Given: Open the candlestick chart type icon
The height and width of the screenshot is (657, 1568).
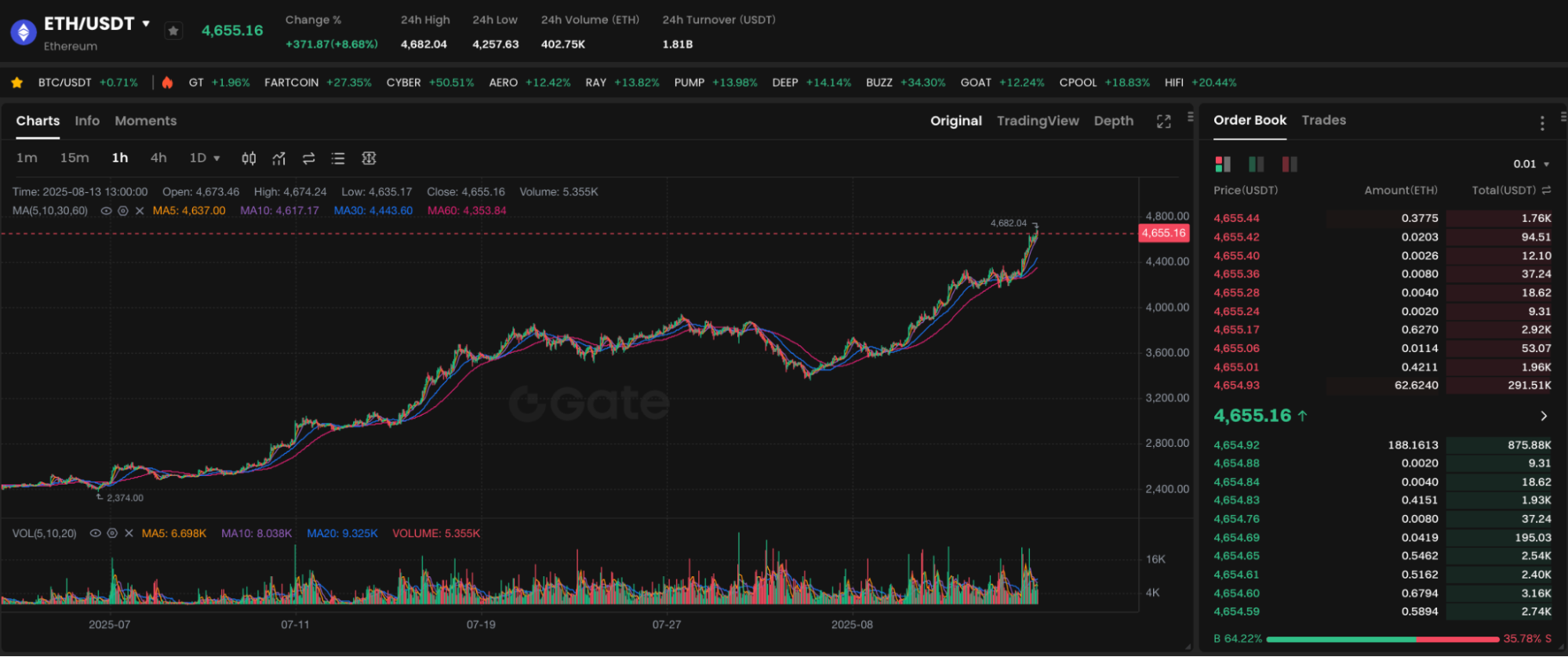Looking at the screenshot, I should coord(249,158).
